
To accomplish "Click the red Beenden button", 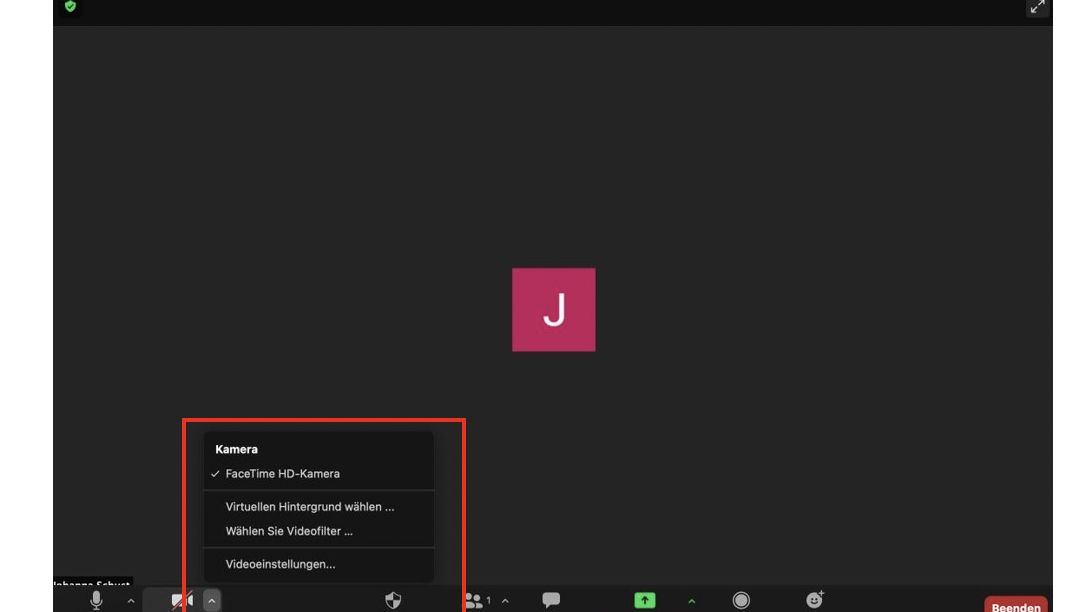I will point(1015,606).
